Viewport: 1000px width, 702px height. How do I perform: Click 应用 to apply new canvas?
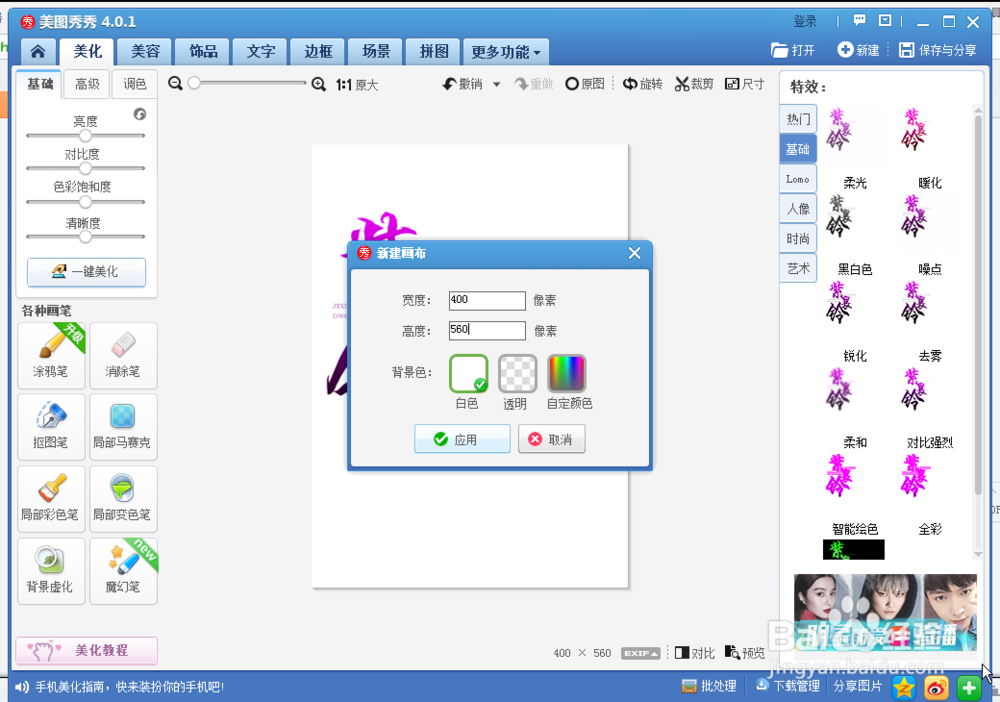(x=462, y=439)
